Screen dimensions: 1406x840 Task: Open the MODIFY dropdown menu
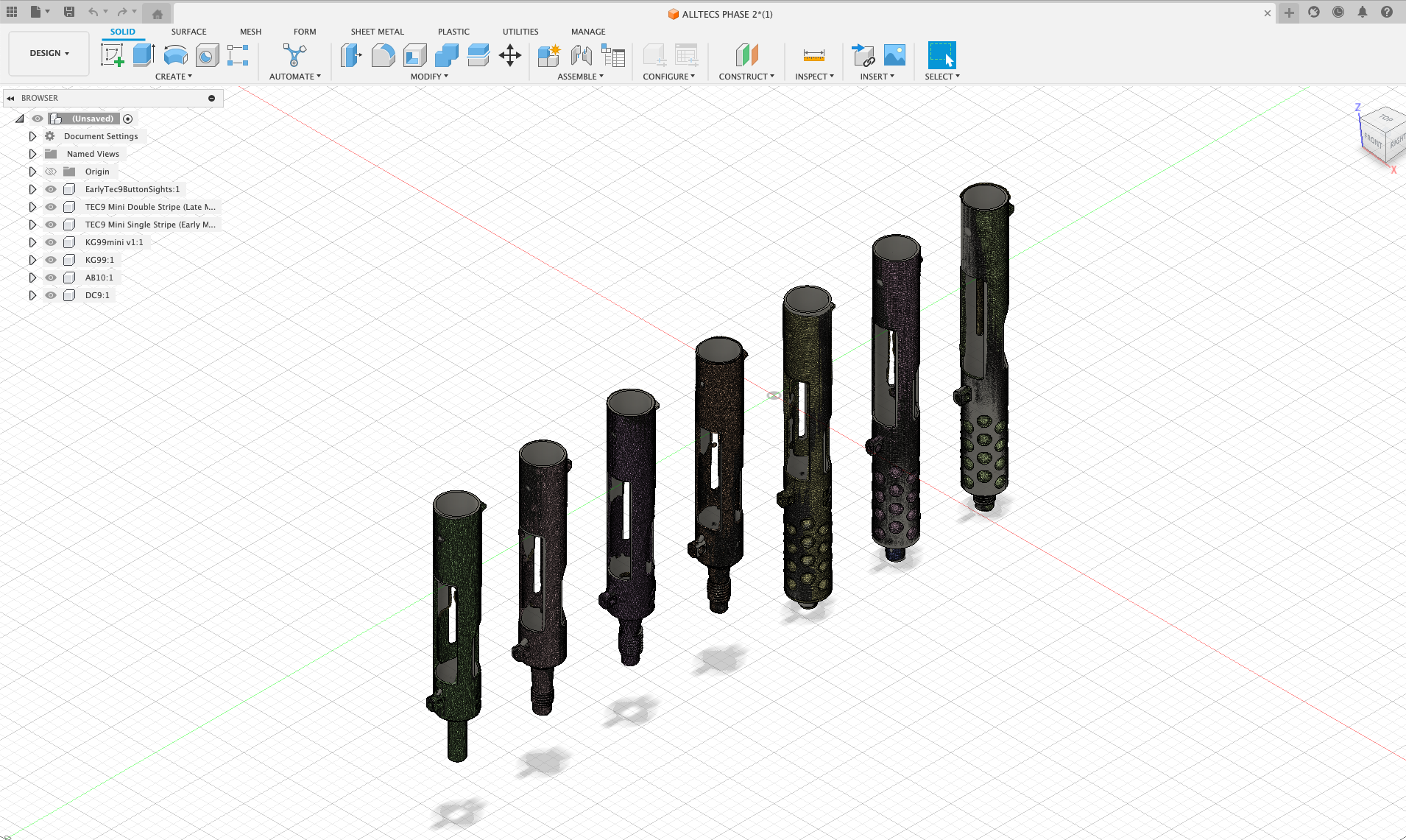tap(429, 77)
